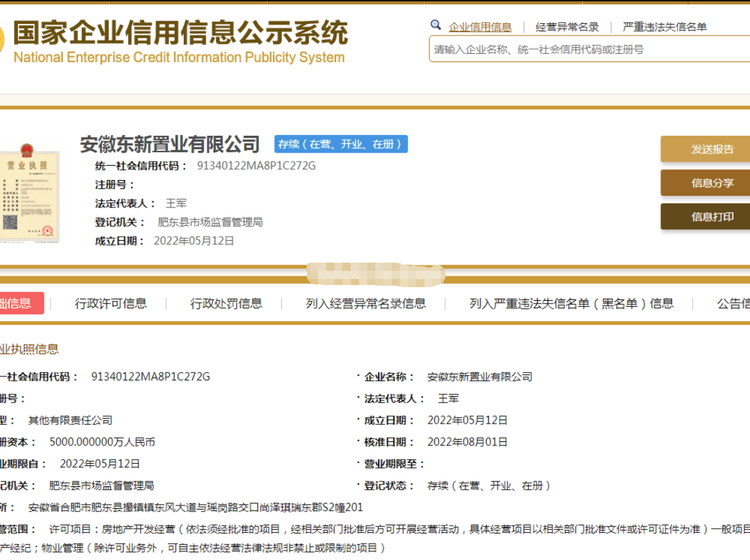This screenshot has height=560, width=750.
Task: Click the magnifier search icon
Action: coord(436,26)
